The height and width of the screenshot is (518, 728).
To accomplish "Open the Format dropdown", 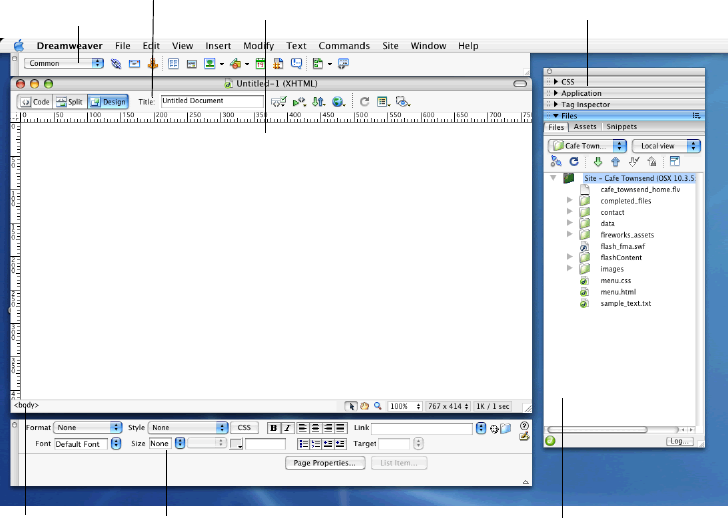I will pos(88,427).
